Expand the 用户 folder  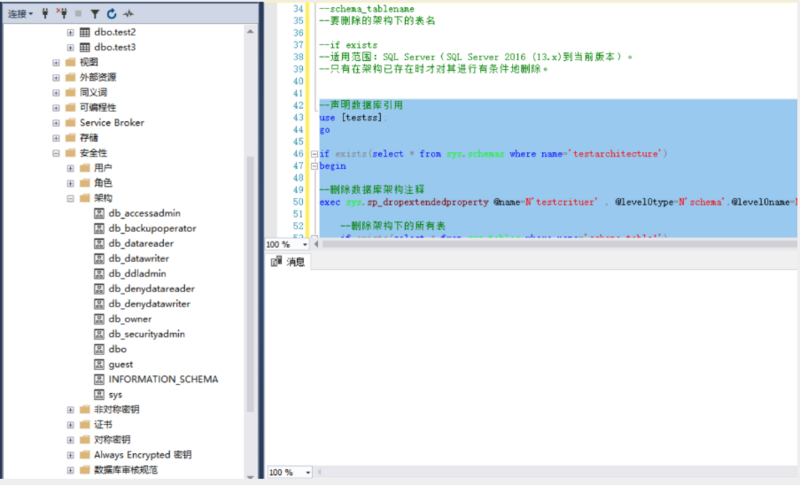pos(70,168)
